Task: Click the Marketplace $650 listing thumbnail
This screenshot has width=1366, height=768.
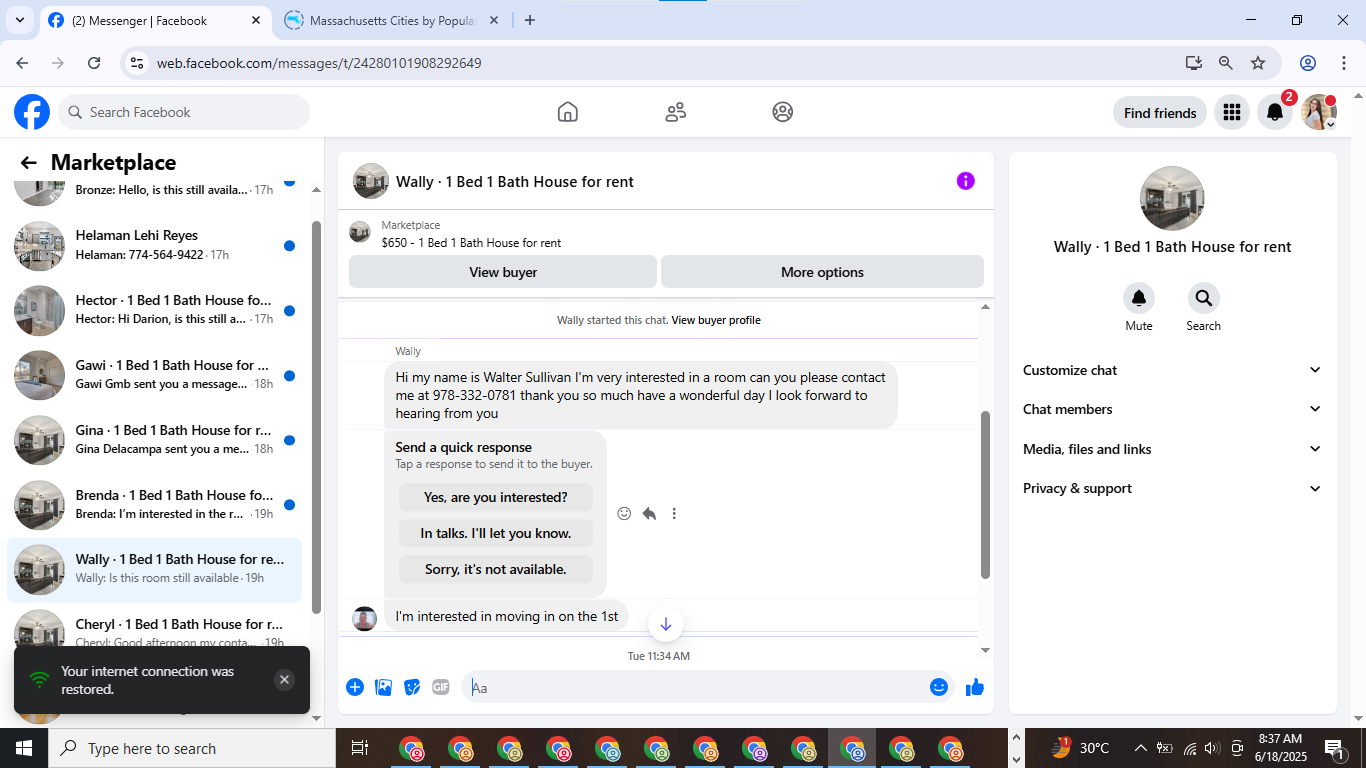Action: pyautogui.click(x=360, y=233)
